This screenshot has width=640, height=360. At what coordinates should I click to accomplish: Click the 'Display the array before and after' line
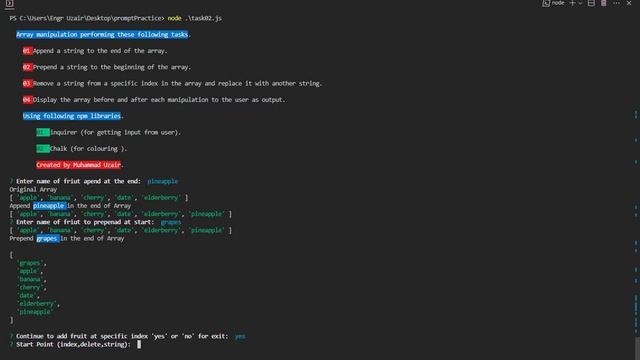159,100
